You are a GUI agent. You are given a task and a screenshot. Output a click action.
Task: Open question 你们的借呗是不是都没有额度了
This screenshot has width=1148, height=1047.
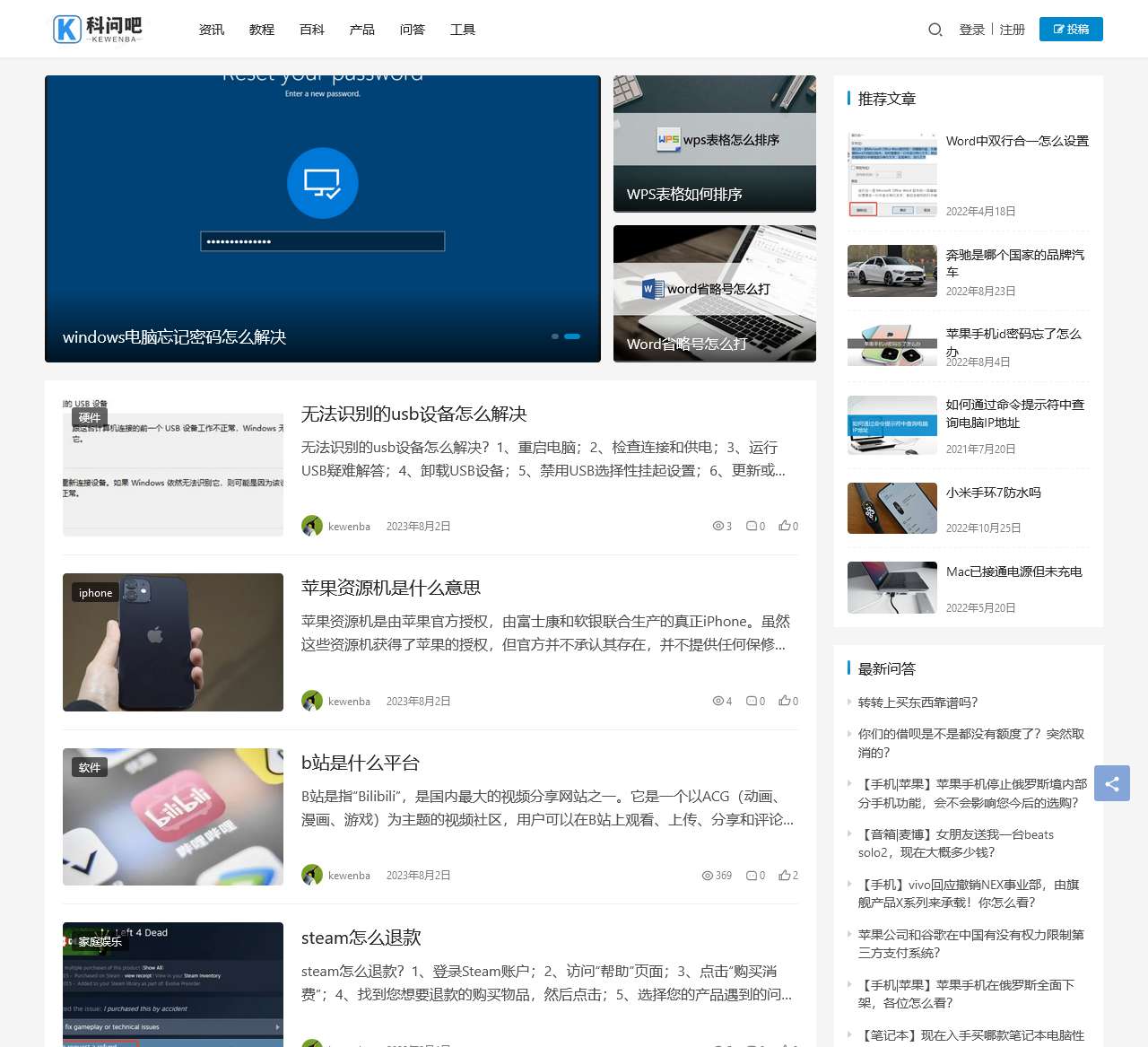[971, 743]
